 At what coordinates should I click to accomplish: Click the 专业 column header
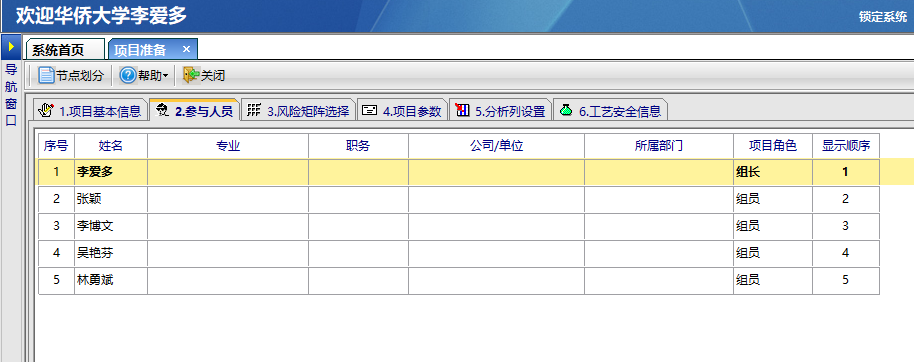228,146
